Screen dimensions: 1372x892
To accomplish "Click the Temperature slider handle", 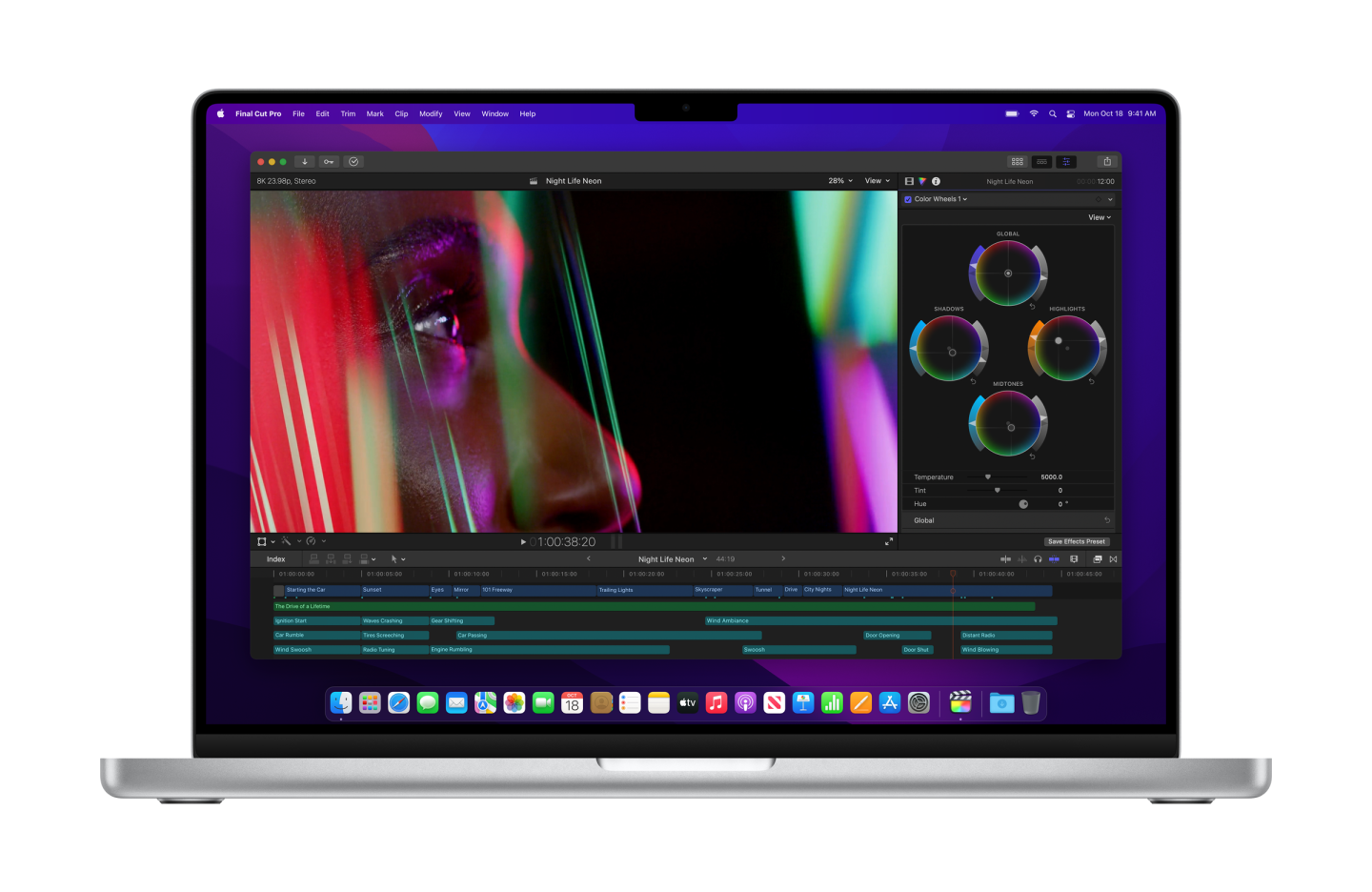I will click(x=988, y=476).
